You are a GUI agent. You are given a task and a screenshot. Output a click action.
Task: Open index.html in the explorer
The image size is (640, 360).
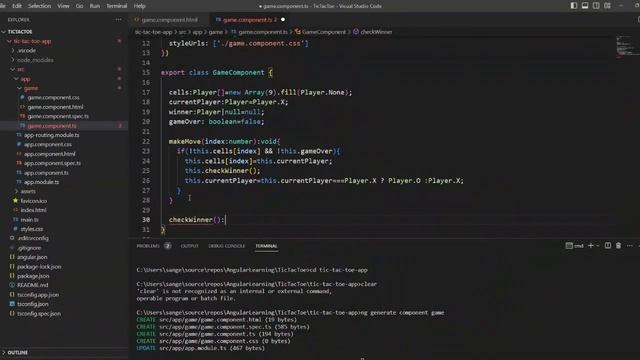click(x=33, y=210)
